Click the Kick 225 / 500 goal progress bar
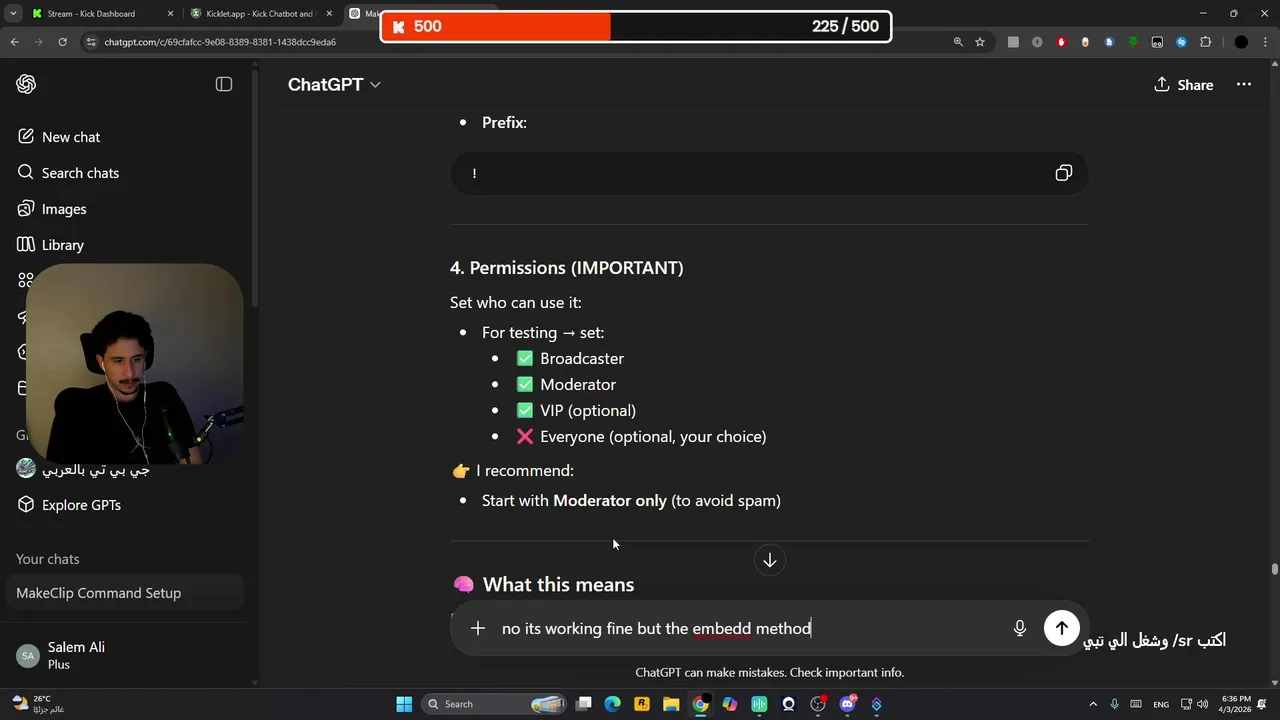Screen dimensions: 1280x720 tap(635, 26)
